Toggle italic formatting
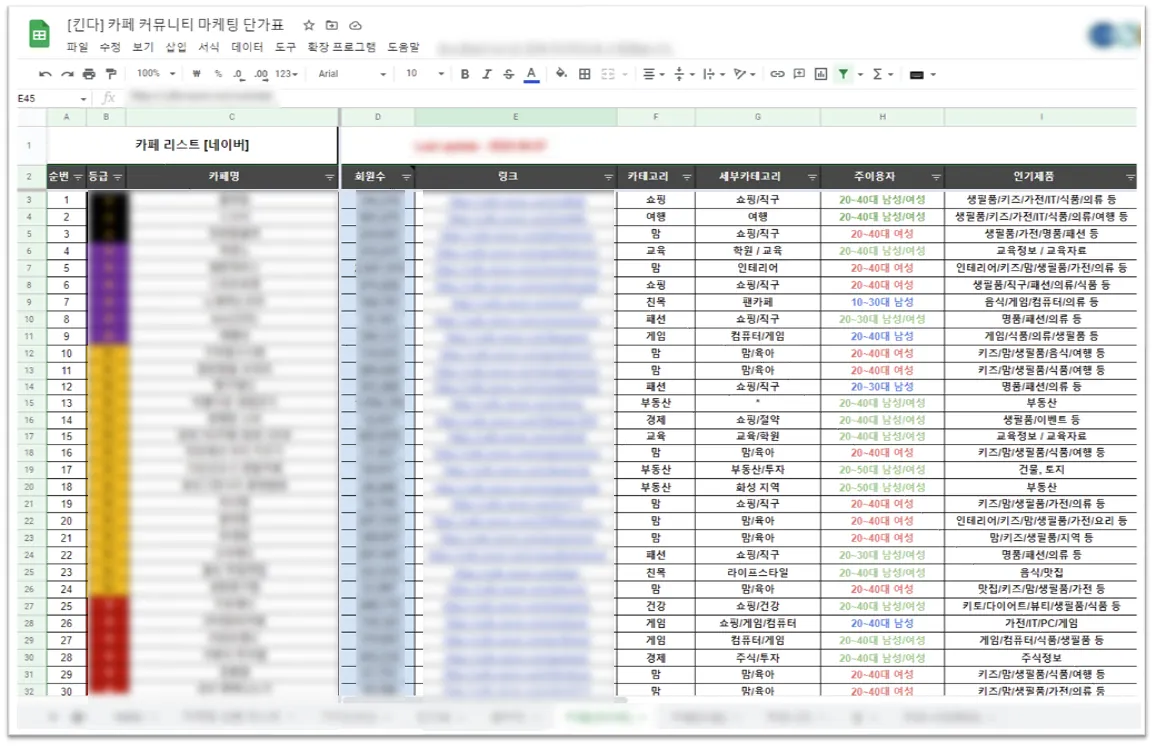Viewport: 1154px width, 746px height. (x=486, y=74)
